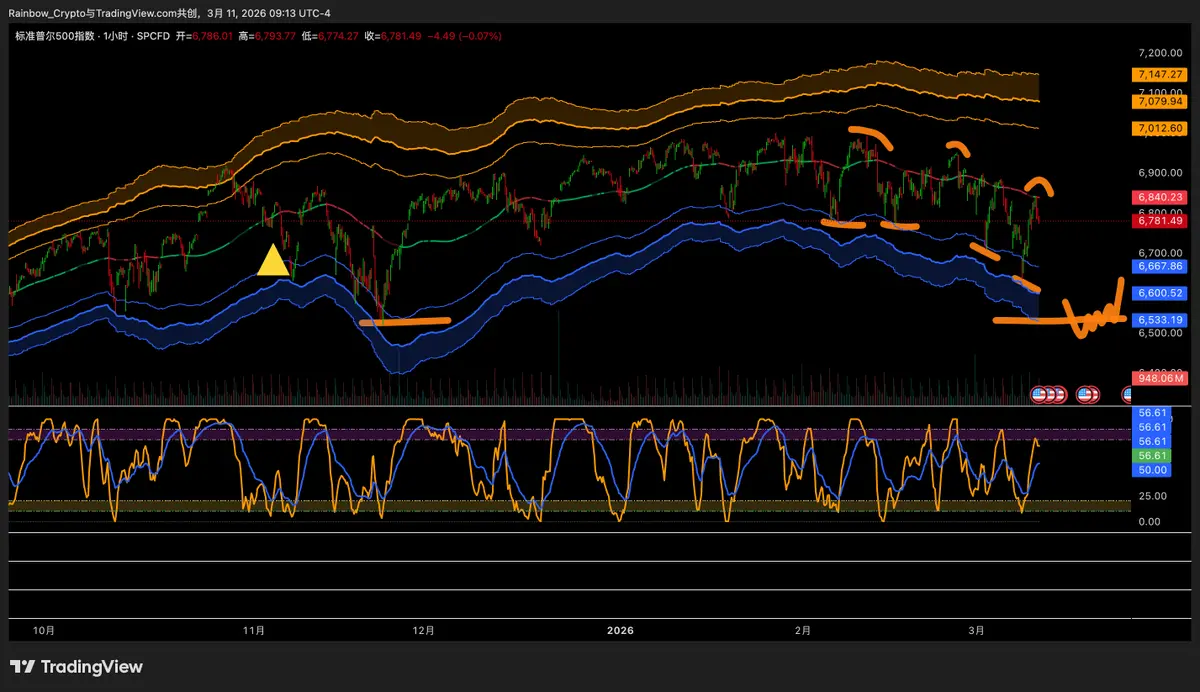Click the 标准普尔500指数 symbol title
1200x692 pixels.
tap(55, 36)
